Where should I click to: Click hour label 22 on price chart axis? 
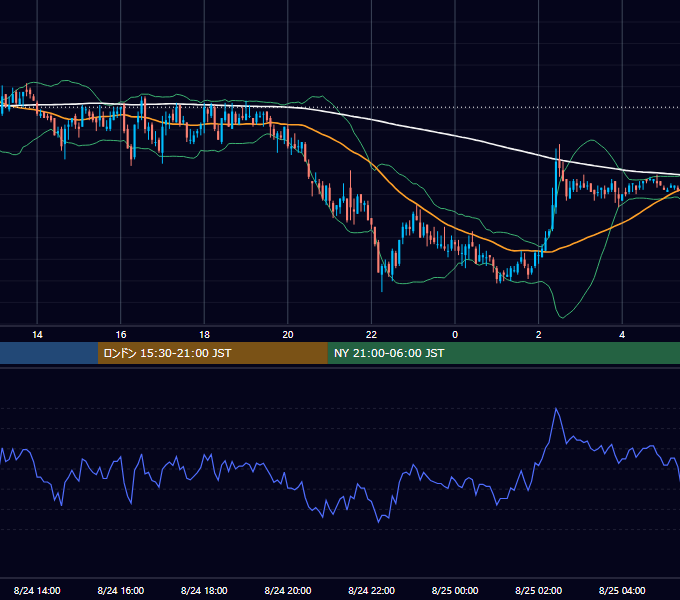(372, 335)
